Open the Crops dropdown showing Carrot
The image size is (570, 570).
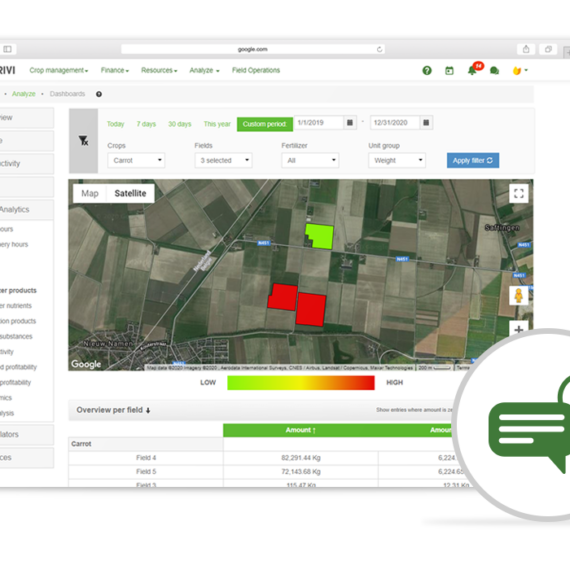(136, 160)
